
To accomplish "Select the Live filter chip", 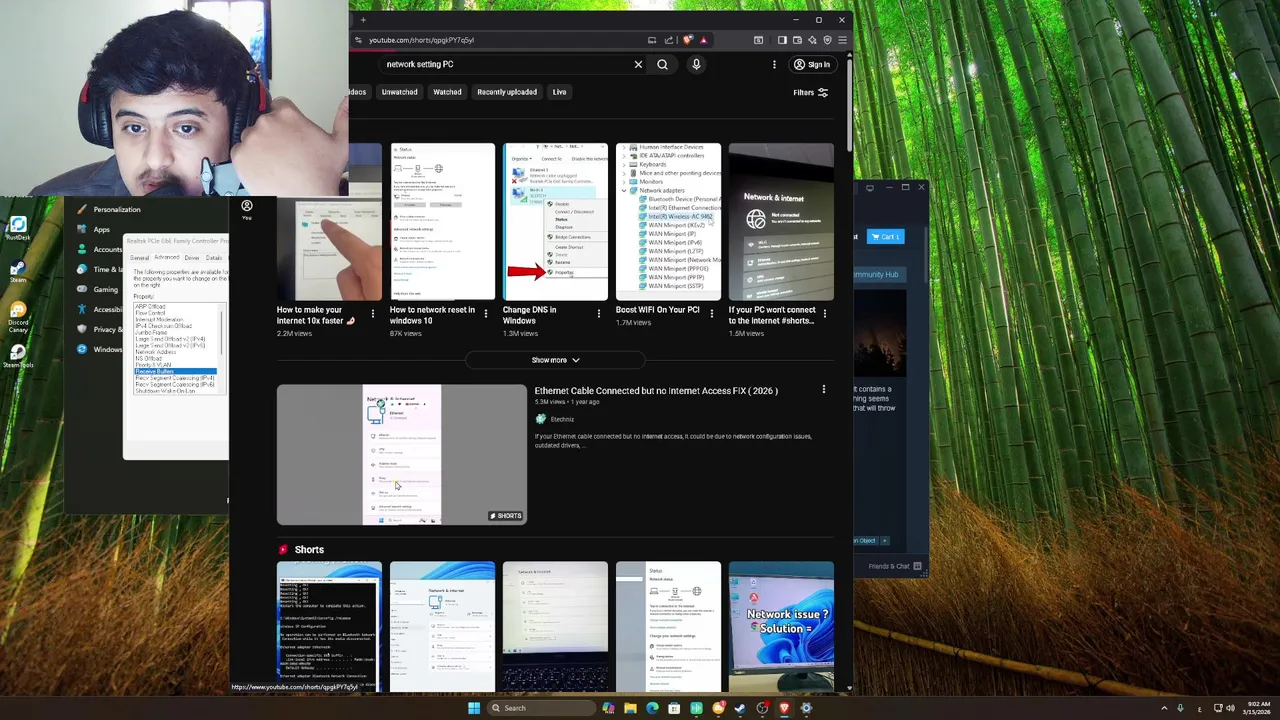I will click(559, 92).
